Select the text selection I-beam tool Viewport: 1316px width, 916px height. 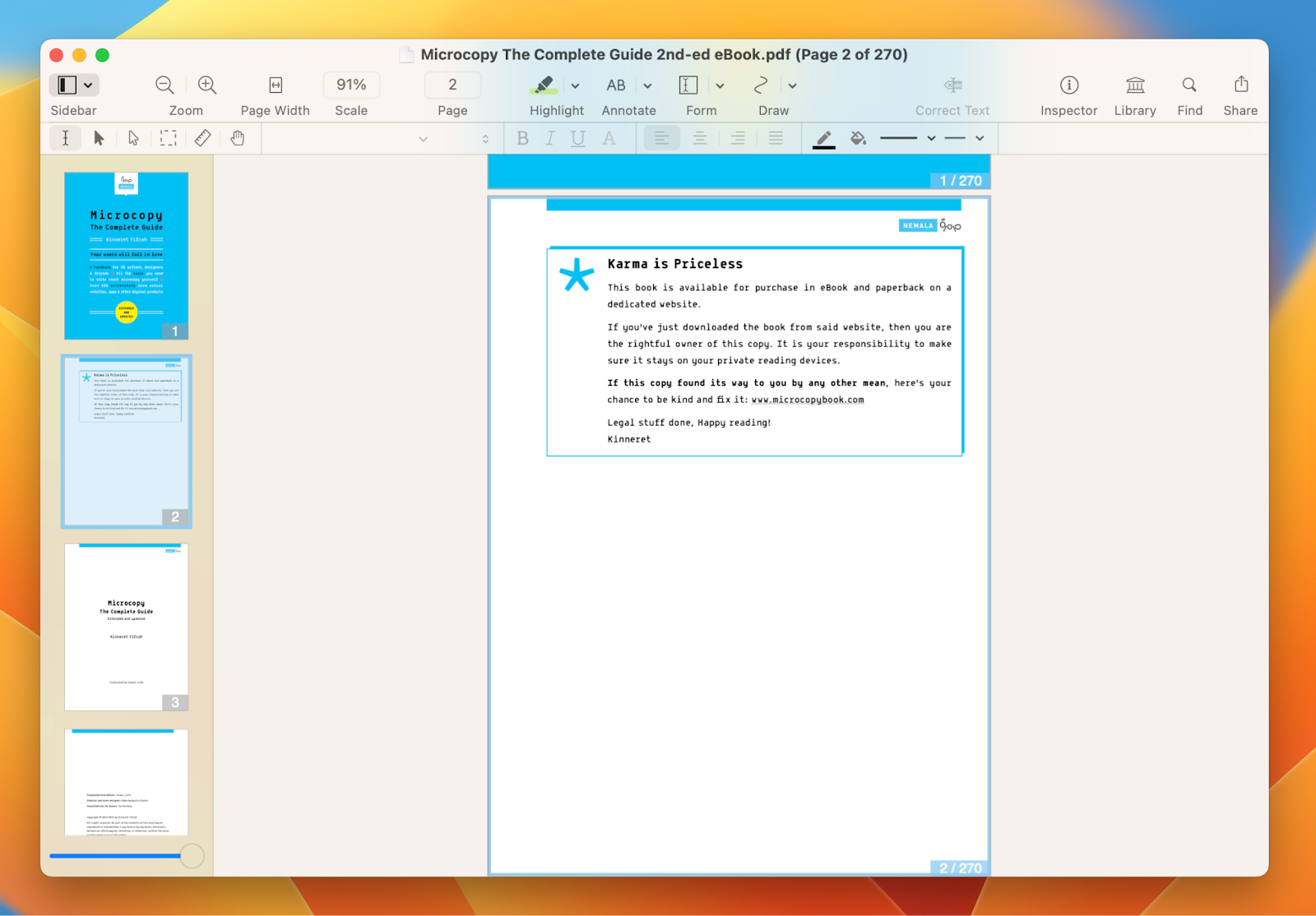coord(65,138)
